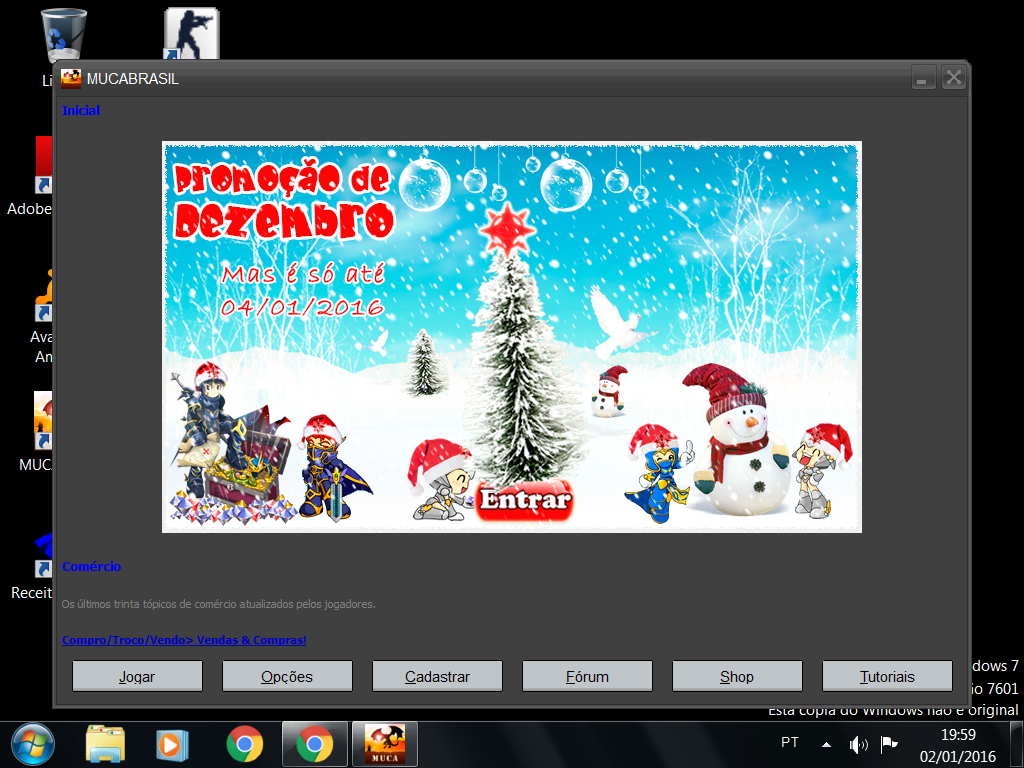The width and height of the screenshot is (1024, 768).
Task: Click the Tutoriais button
Action: click(x=887, y=676)
